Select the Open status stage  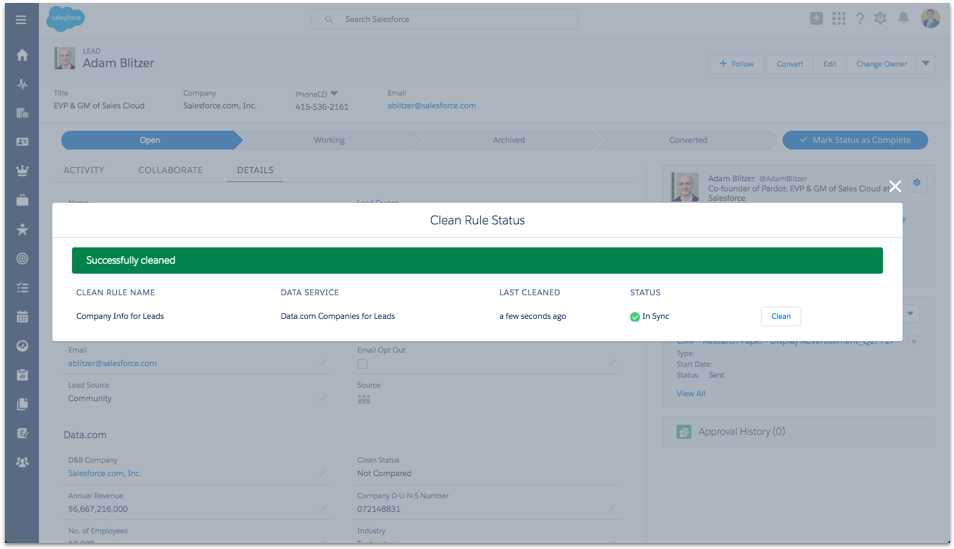click(x=150, y=140)
